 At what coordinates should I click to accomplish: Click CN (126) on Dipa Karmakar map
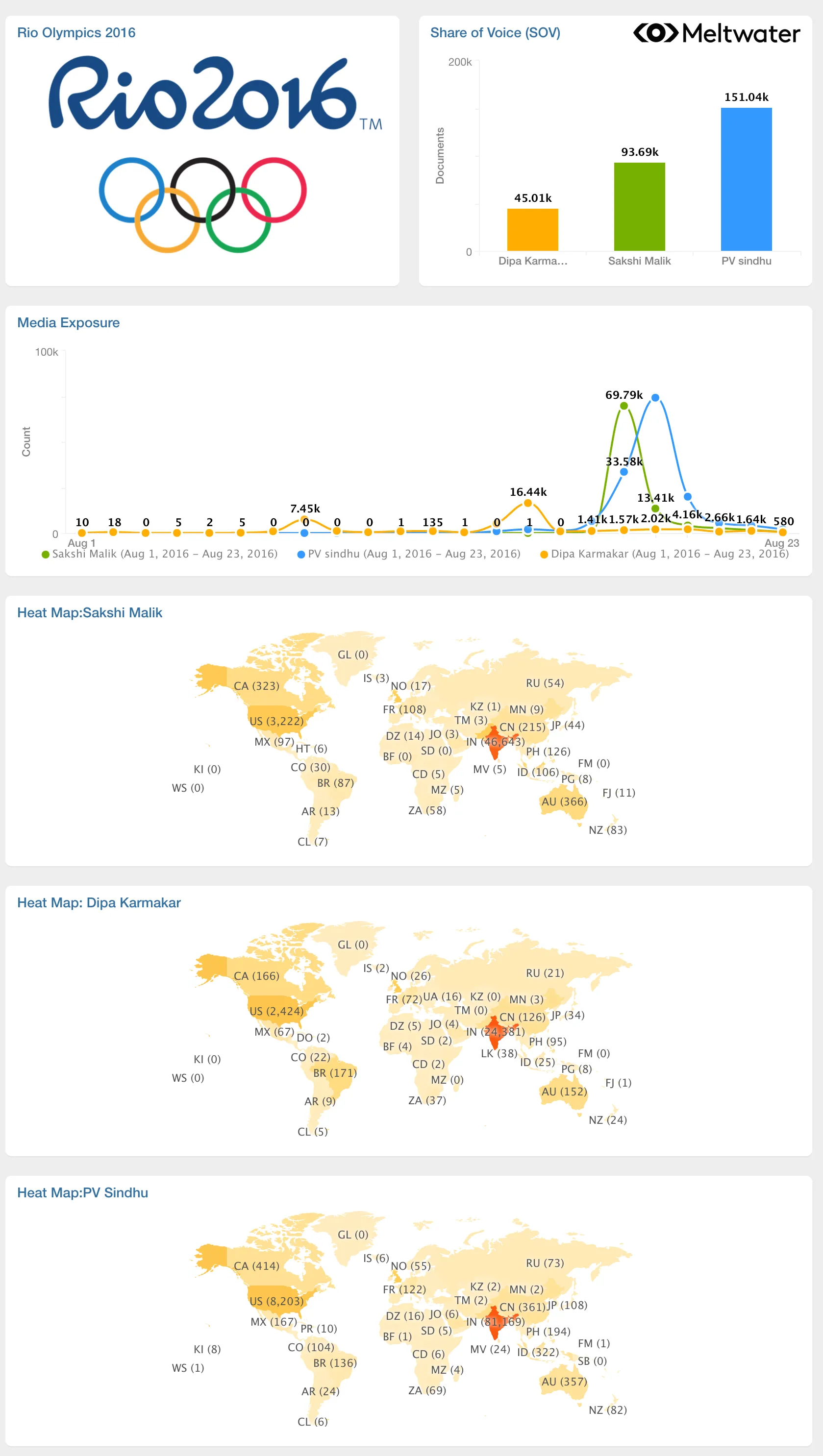[522, 1017]
